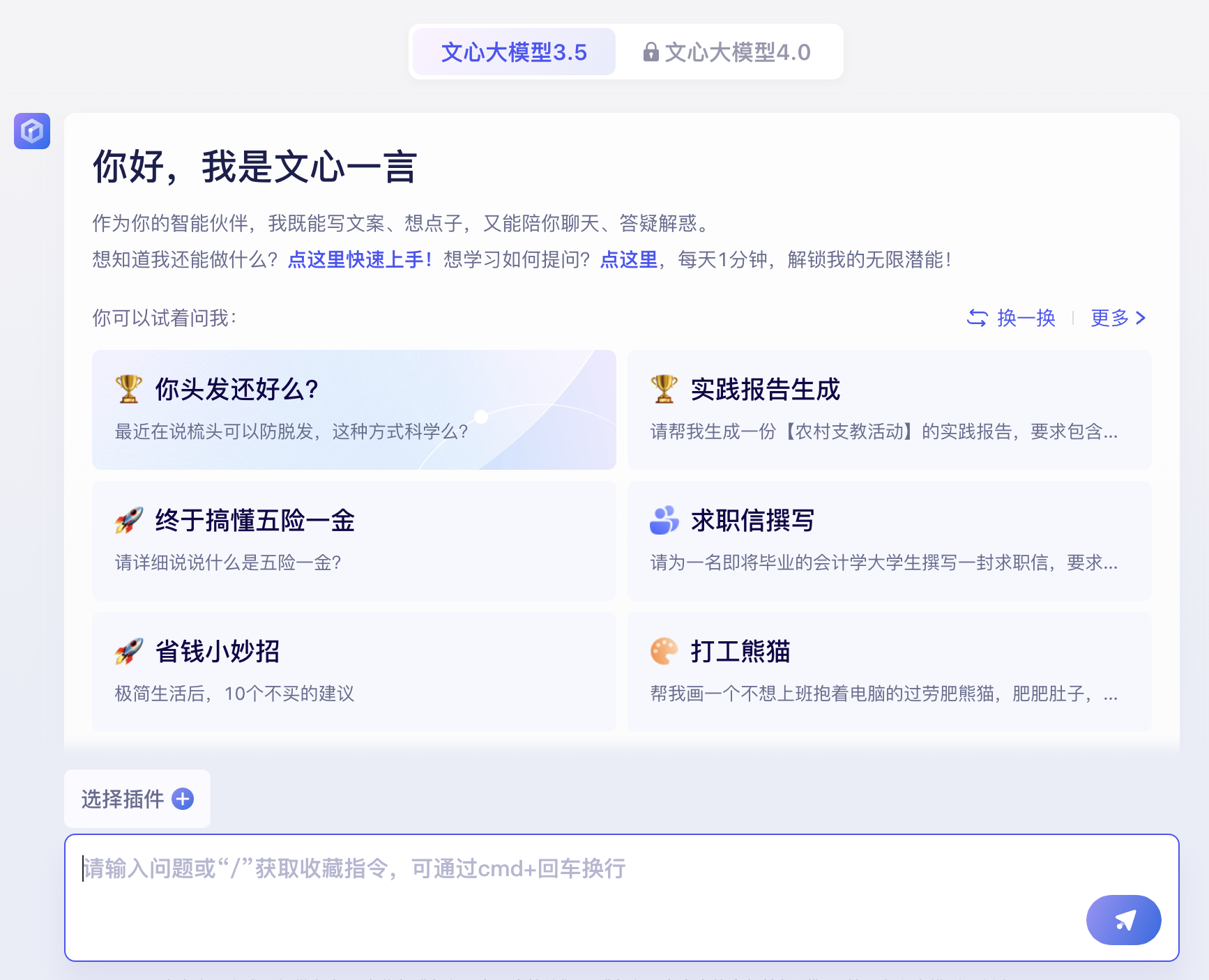Click the rocket icon on 终于搞懂五险一金
1209x980 pixels.
point(129,520)
